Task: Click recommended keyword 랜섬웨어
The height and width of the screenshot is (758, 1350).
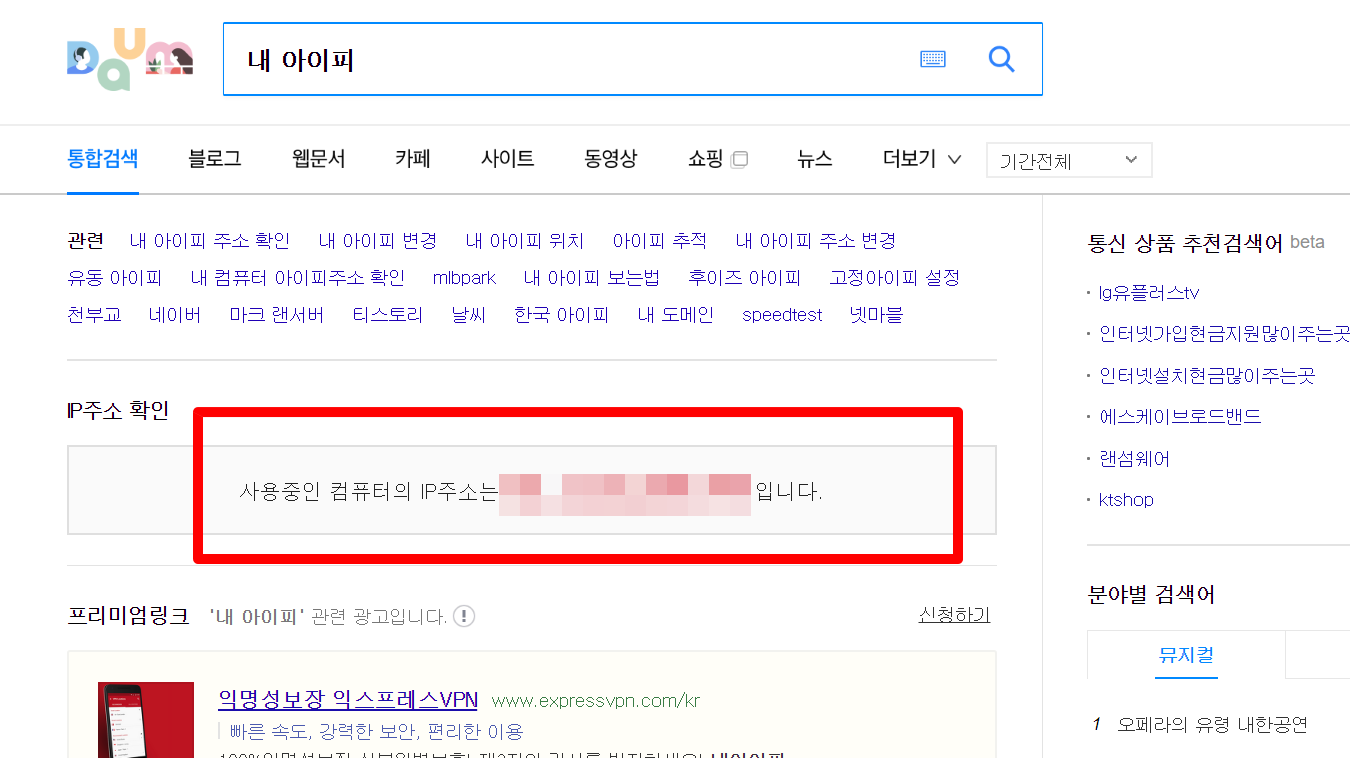Action: point(1134,459)
